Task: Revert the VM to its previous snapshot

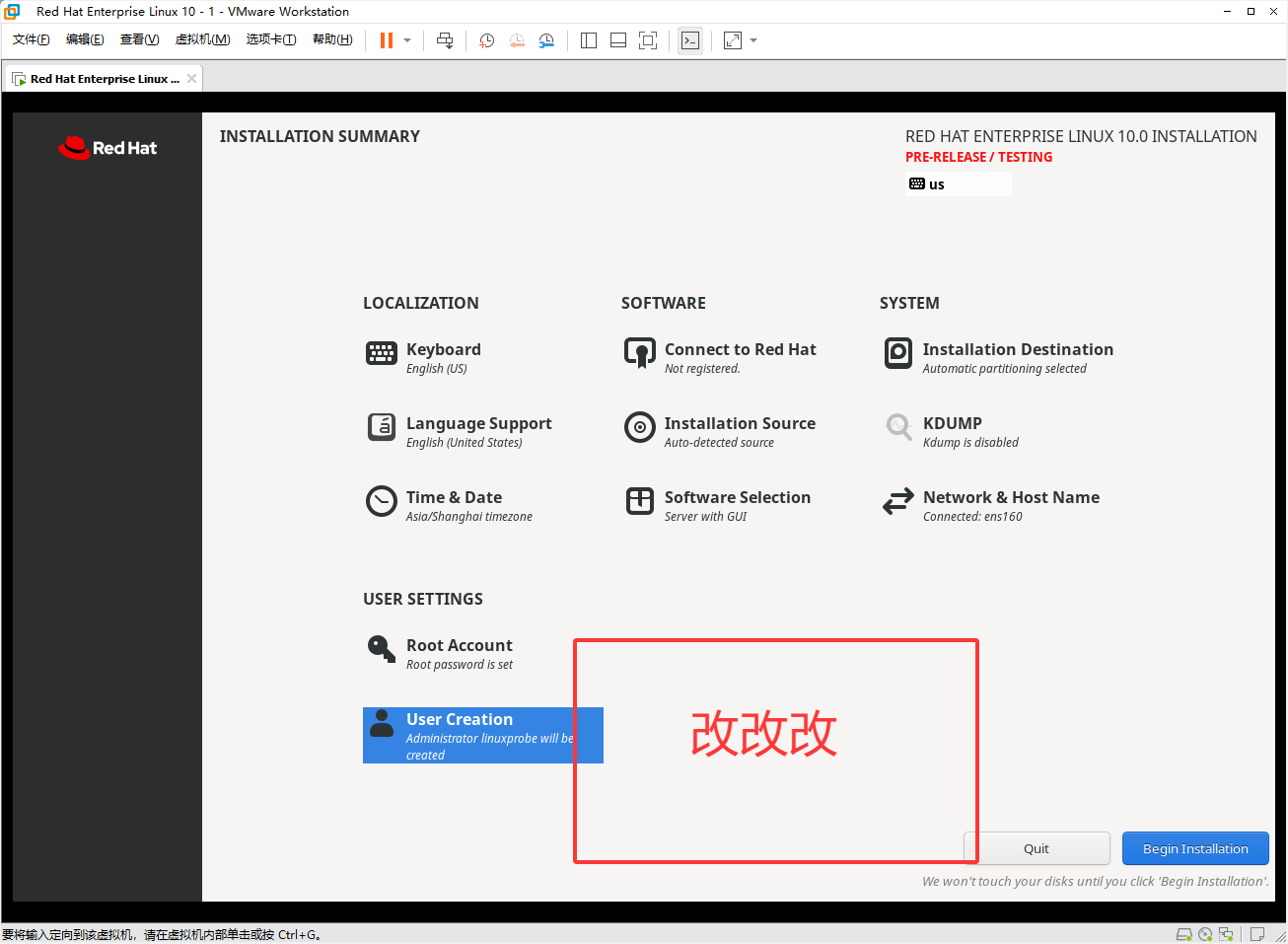Action: 517,40
